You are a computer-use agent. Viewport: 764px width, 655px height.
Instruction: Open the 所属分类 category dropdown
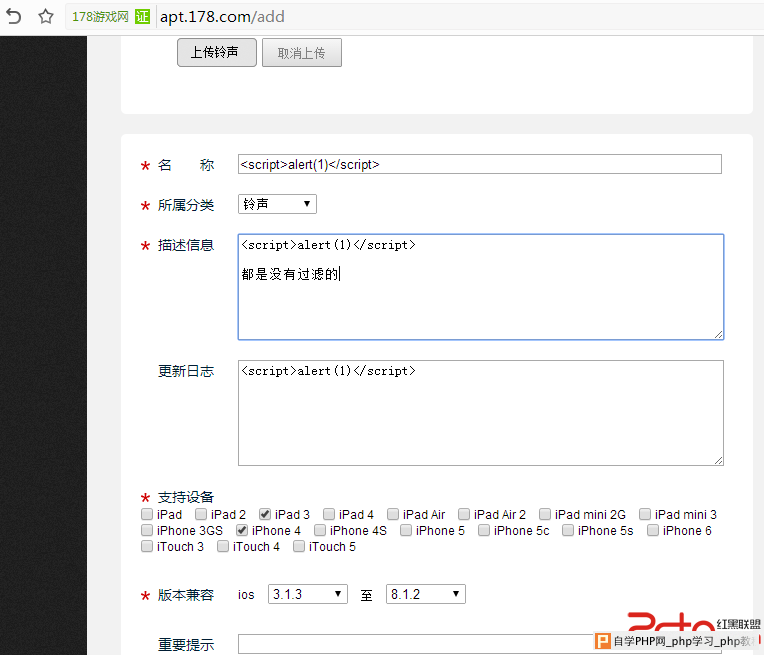[x=277, y=204]
